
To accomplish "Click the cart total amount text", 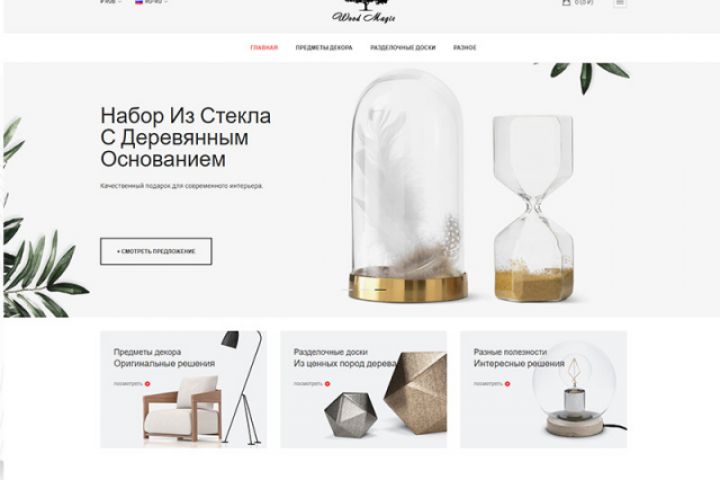I will tap(584, 2).
